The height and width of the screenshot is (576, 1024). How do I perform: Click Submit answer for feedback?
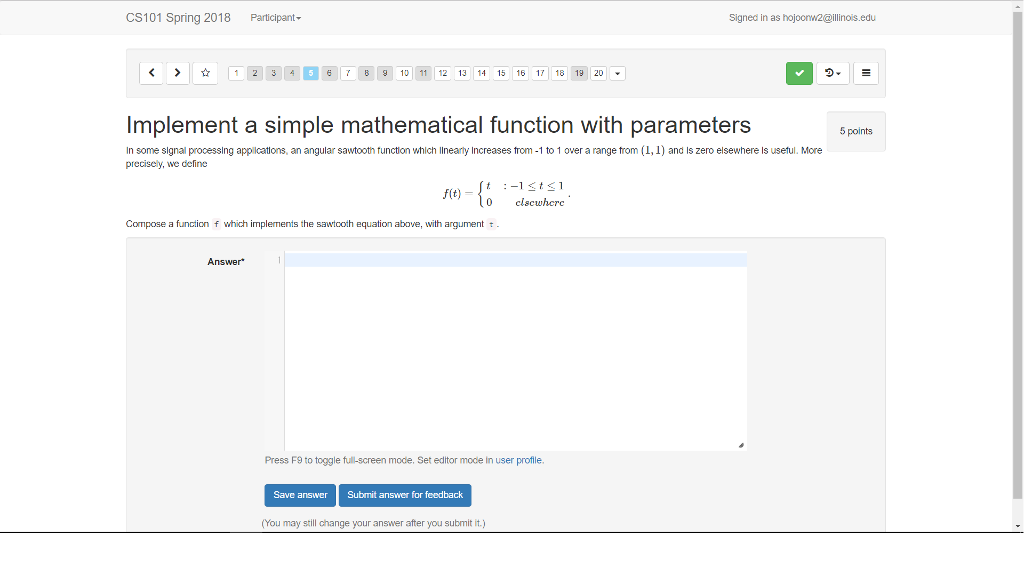coord(405,495)
